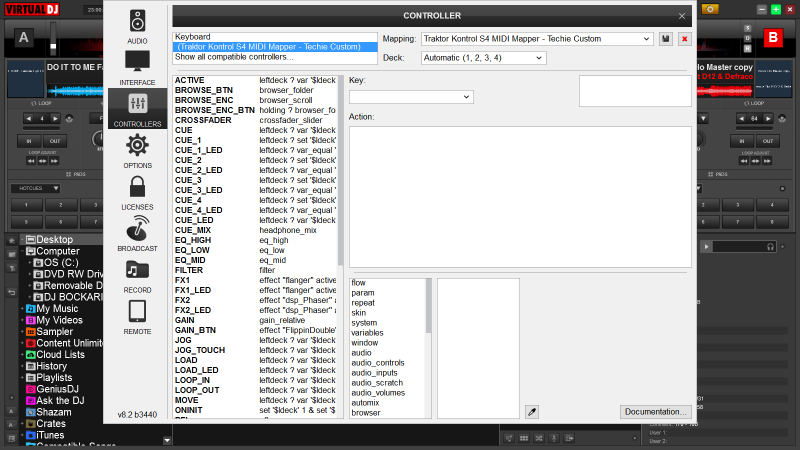Set loop IN on right deck

[x=742, y=141]
